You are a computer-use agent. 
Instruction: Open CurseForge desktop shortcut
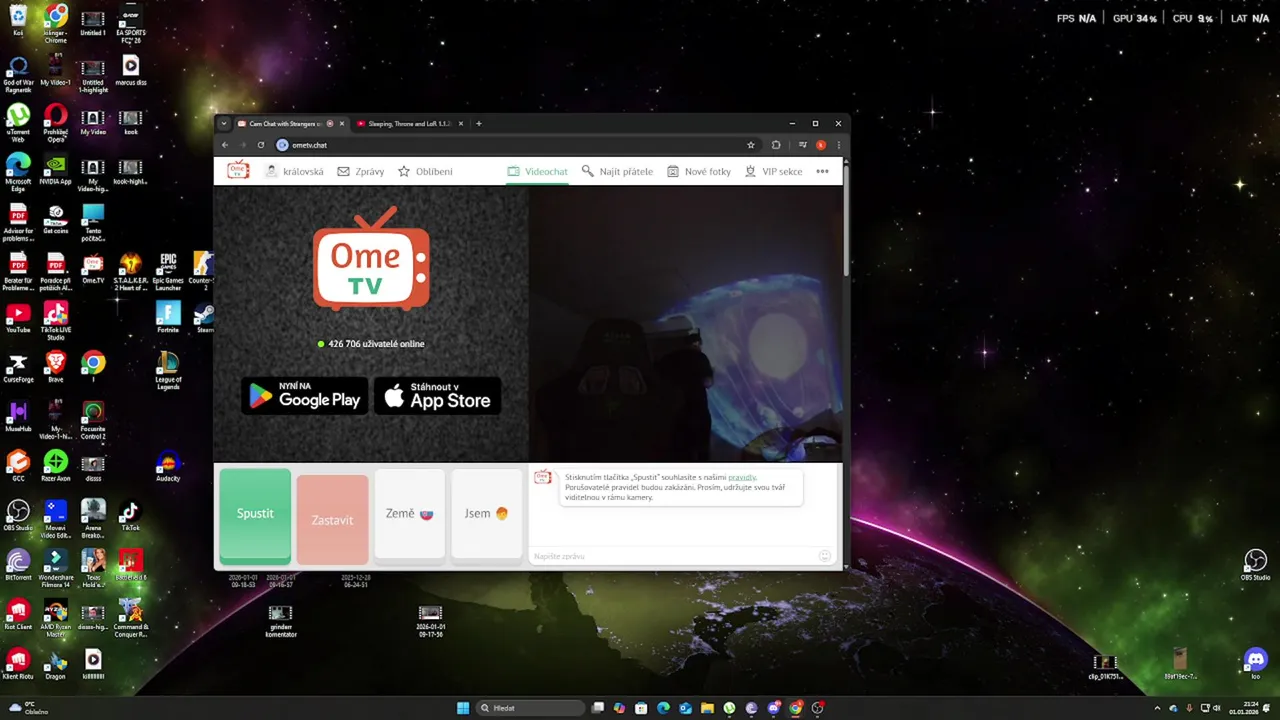18,367
